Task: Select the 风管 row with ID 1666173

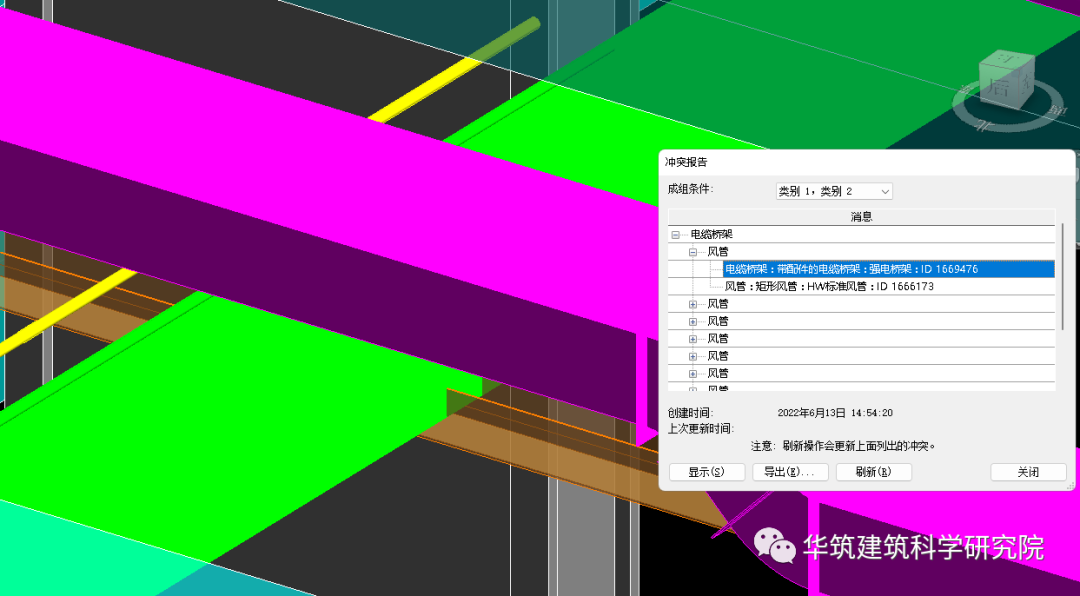Action: (829, 287)
